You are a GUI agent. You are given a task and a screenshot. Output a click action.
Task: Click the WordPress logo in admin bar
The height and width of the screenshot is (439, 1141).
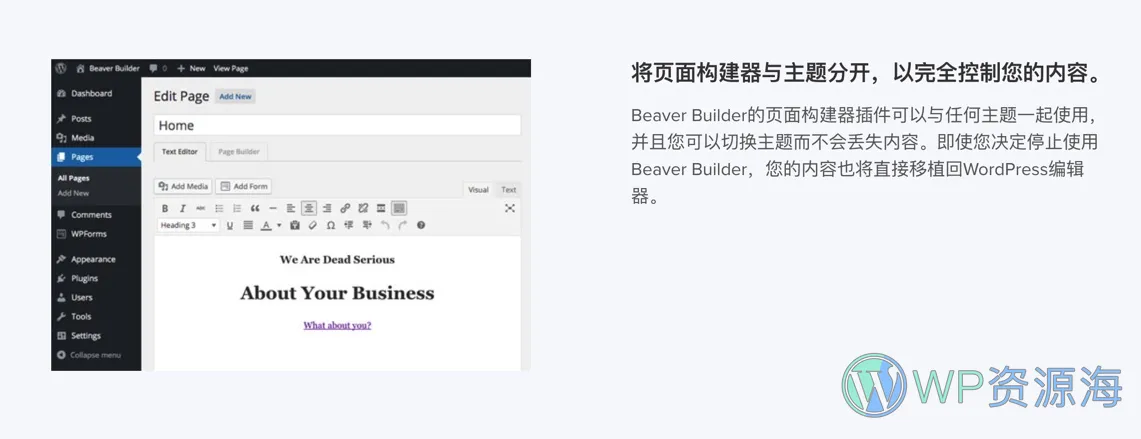pyautogui.click(x=61, y=68)
